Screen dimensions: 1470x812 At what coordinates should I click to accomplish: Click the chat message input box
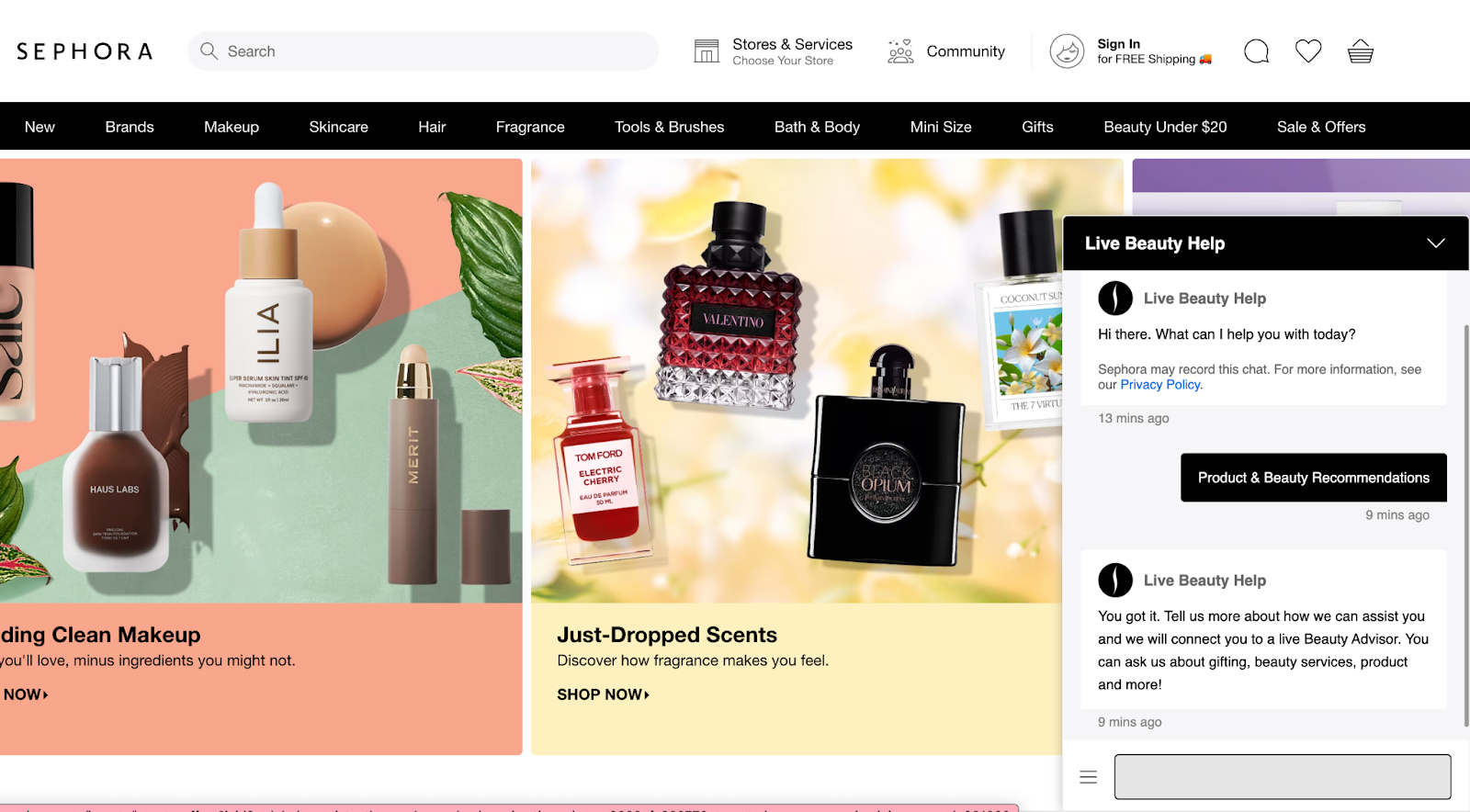[x=1283, y=777]
